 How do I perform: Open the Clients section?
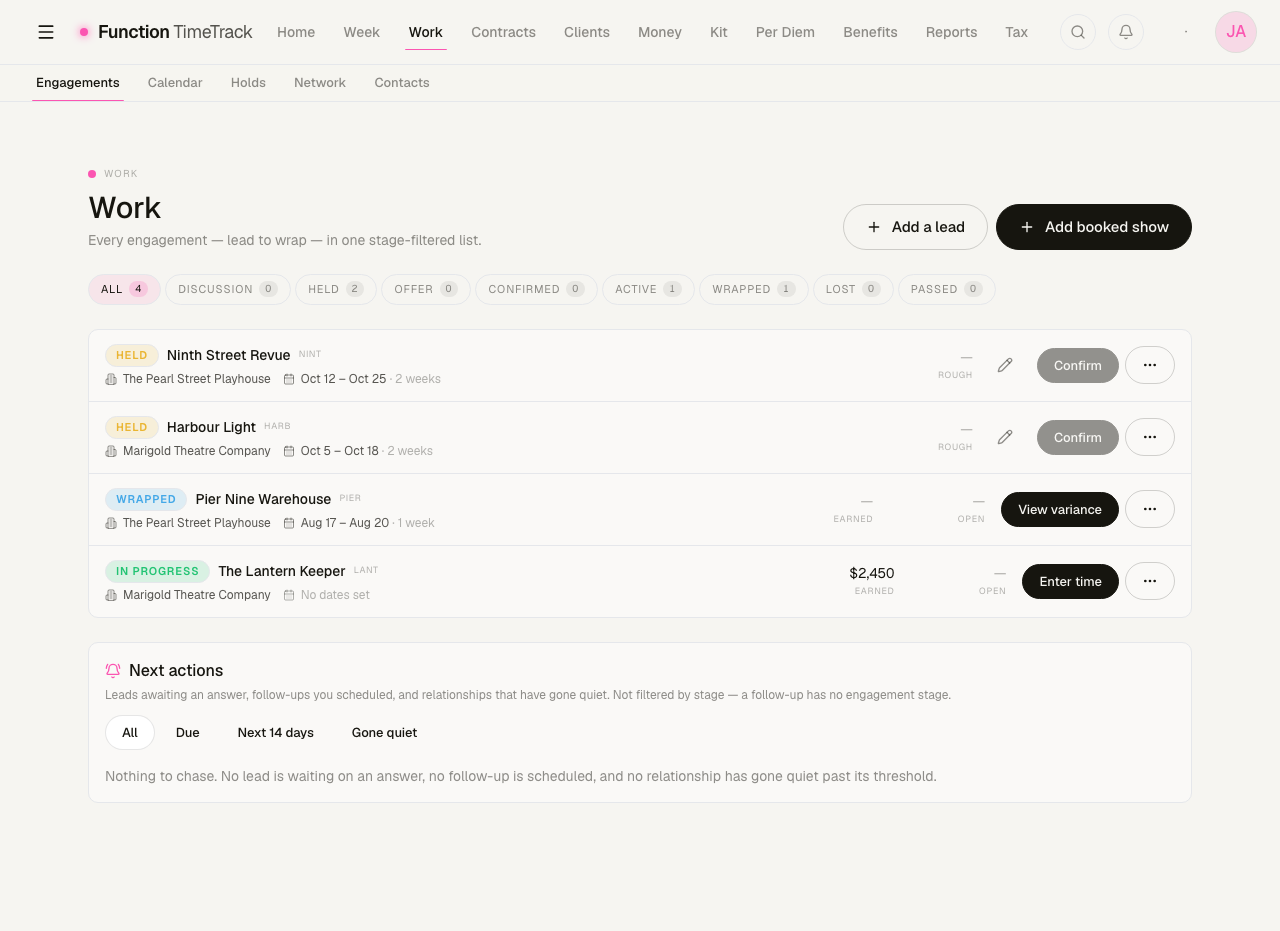click(x=587, y=32)
